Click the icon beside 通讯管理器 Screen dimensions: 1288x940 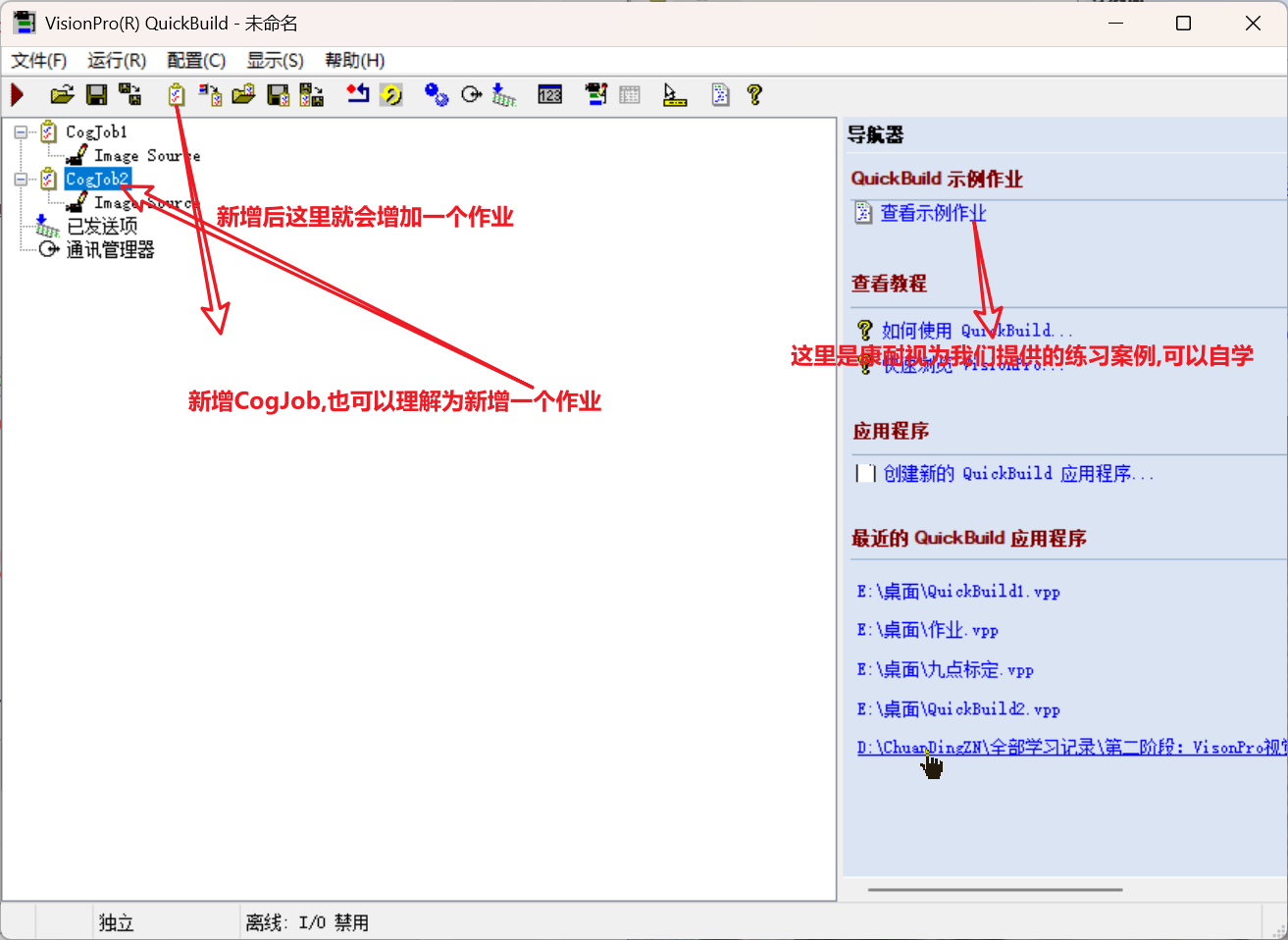[x=49, y=250]
